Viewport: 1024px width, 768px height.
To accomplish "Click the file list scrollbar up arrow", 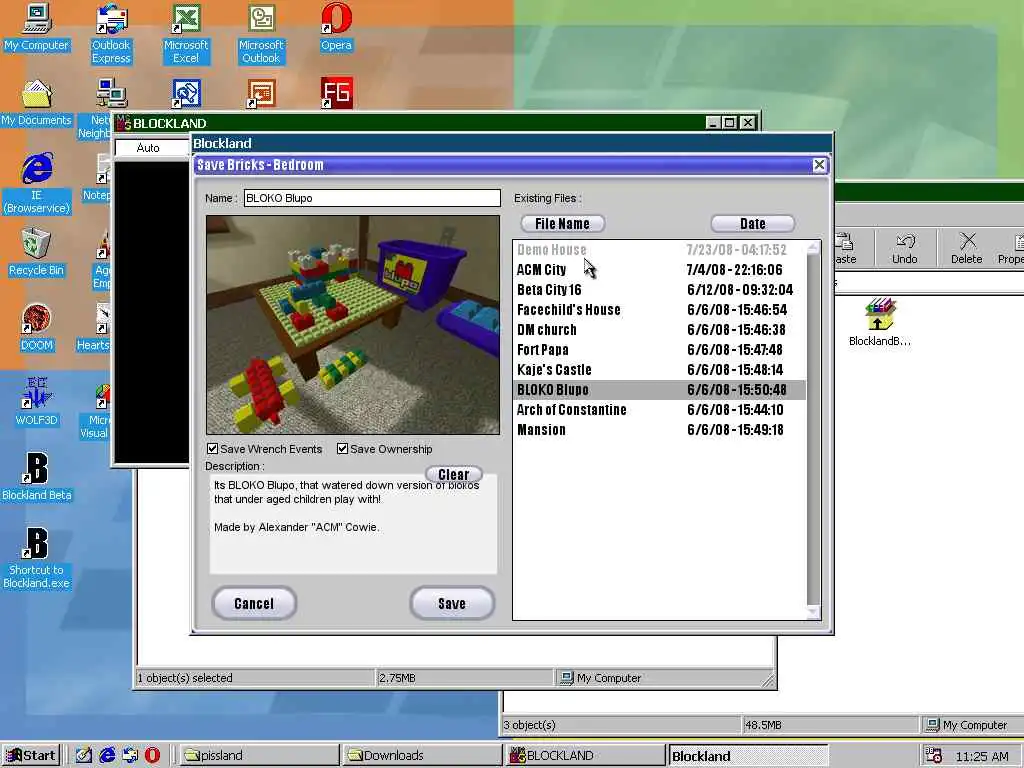I will 813,248.
